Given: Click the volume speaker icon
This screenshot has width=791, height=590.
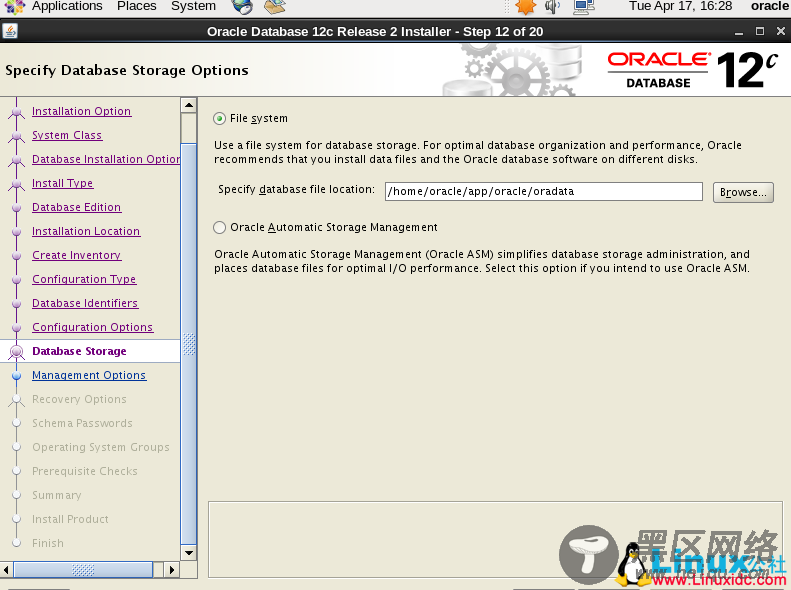Looking at the screenshot, I should [553, 7].
